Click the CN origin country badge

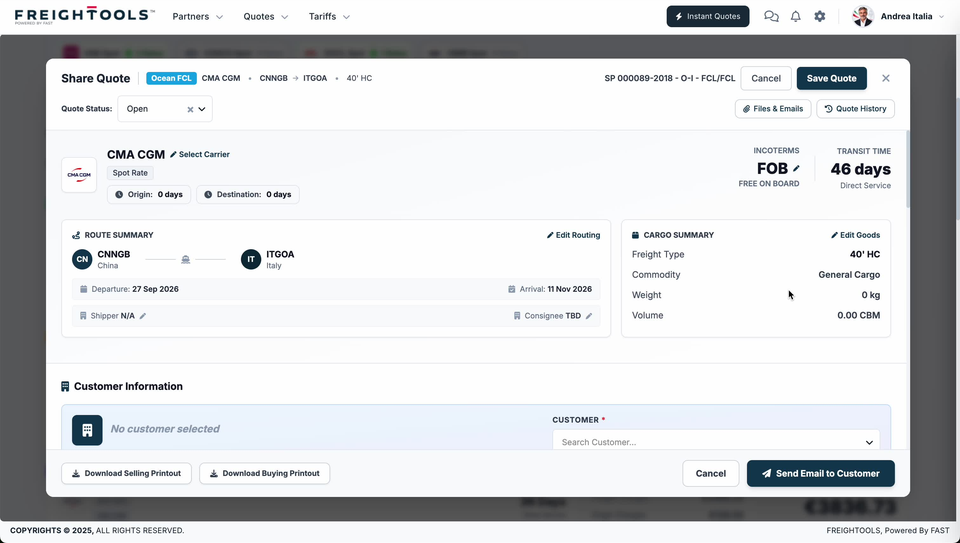coord(82,259)
